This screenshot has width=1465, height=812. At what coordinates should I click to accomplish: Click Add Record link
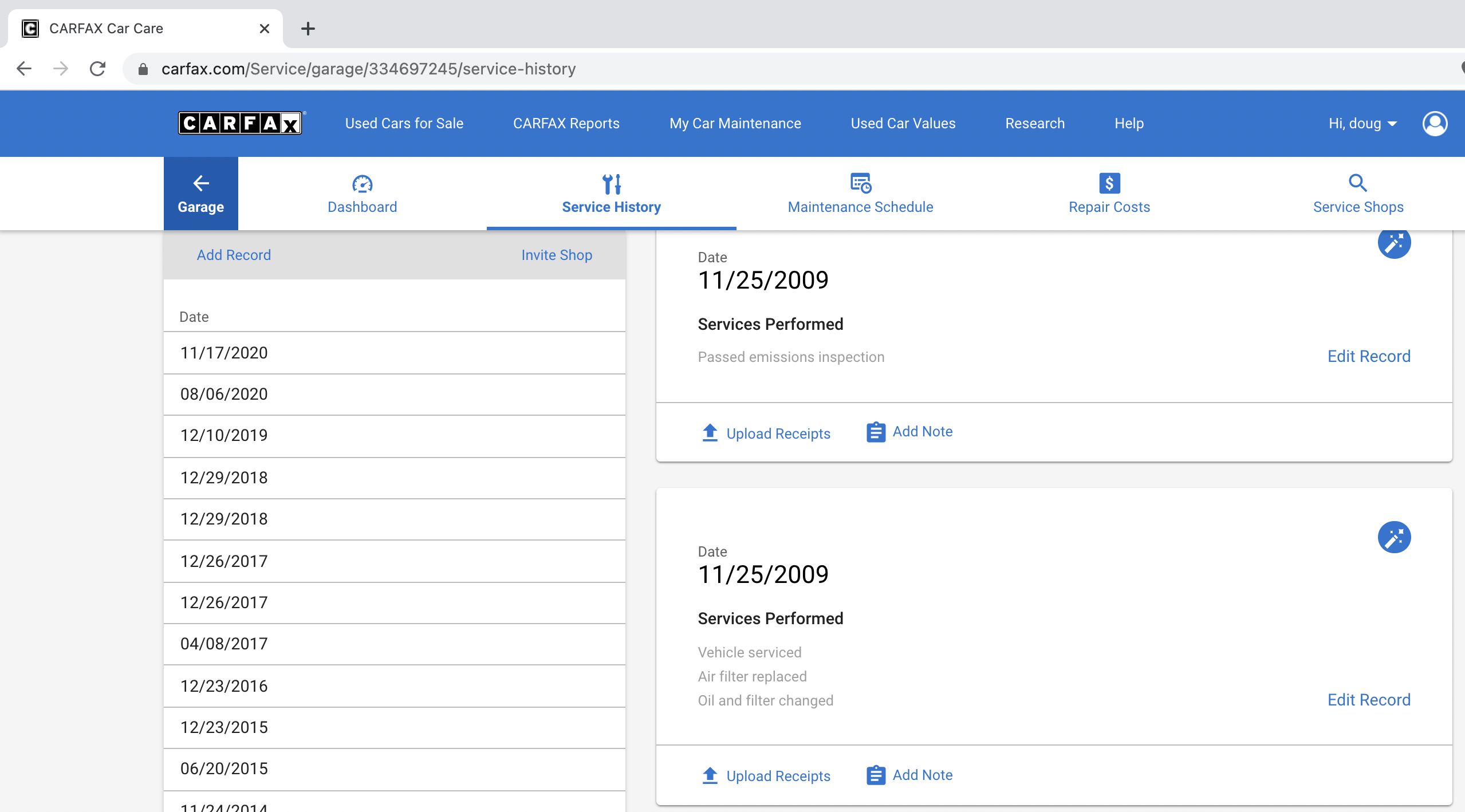pos(234,255)
